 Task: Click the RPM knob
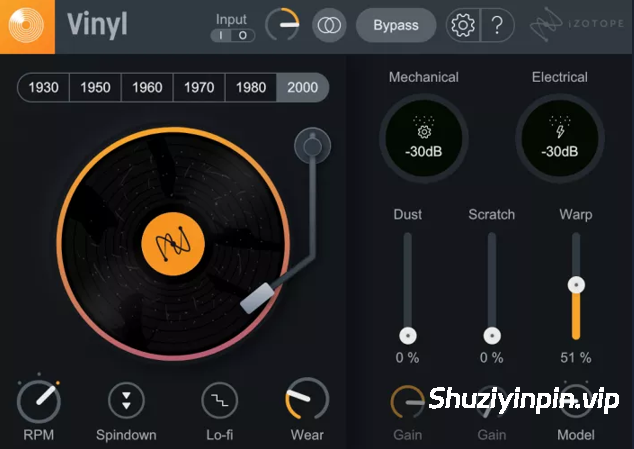tap(39, 400)
